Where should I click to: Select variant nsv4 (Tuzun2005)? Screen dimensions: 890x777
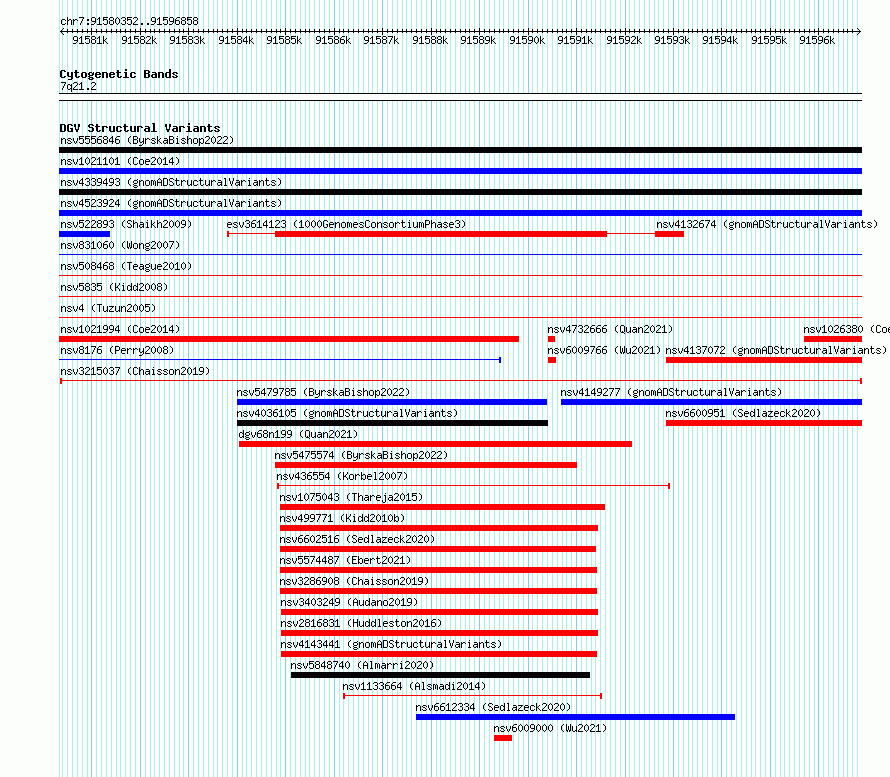(108, 308)
